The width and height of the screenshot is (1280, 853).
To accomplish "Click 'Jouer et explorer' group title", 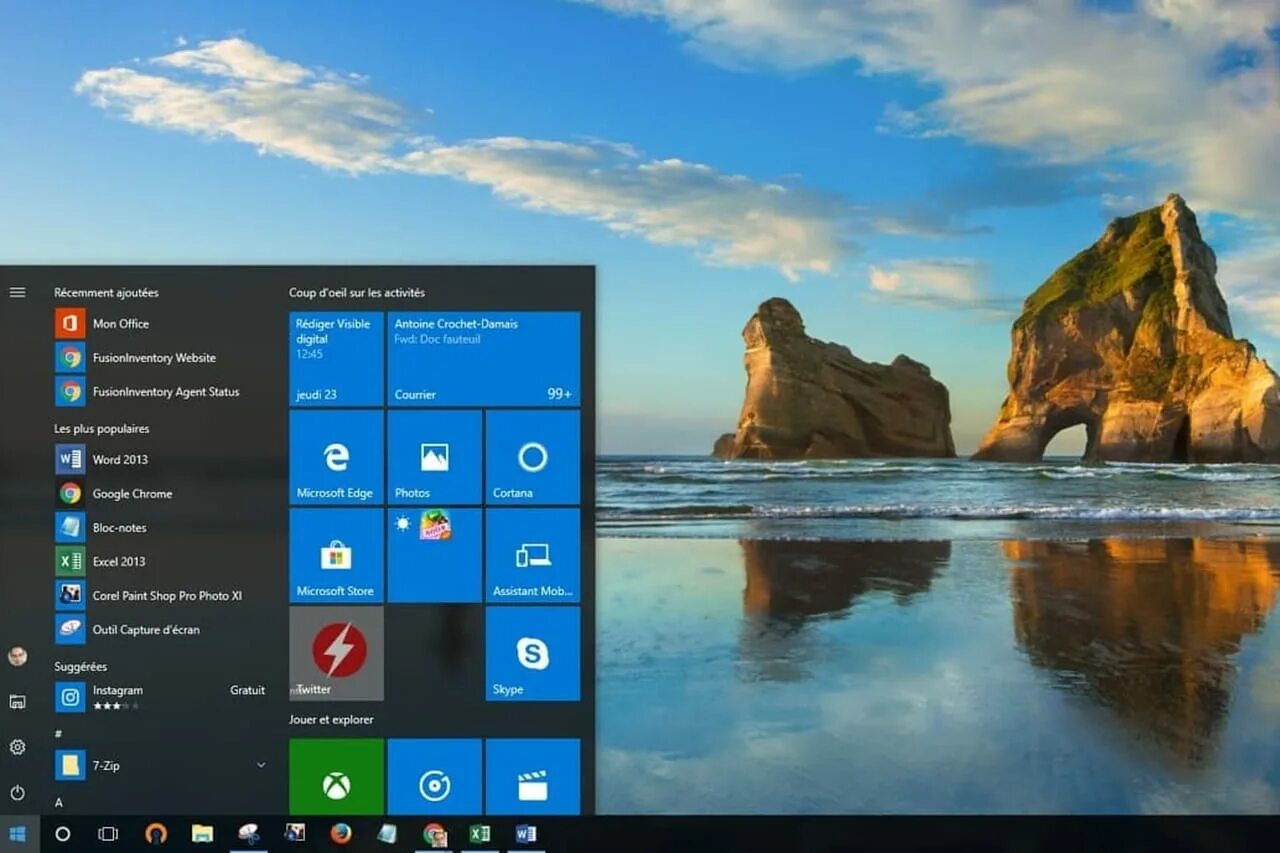I will tap(331, 720).
